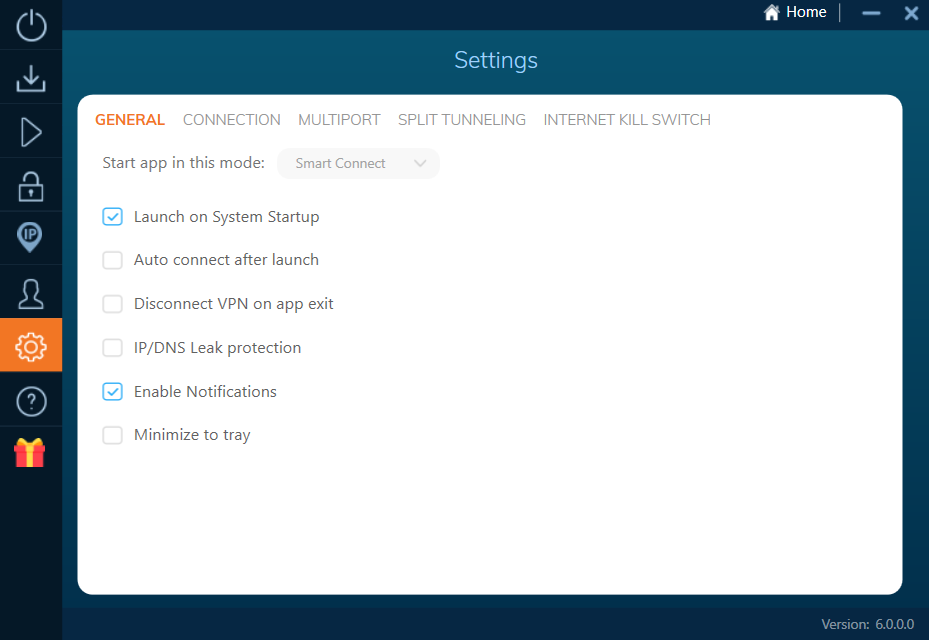Enable Auto connect after launch
Viewport: 929px width, 640px height.
pos(113,260)
